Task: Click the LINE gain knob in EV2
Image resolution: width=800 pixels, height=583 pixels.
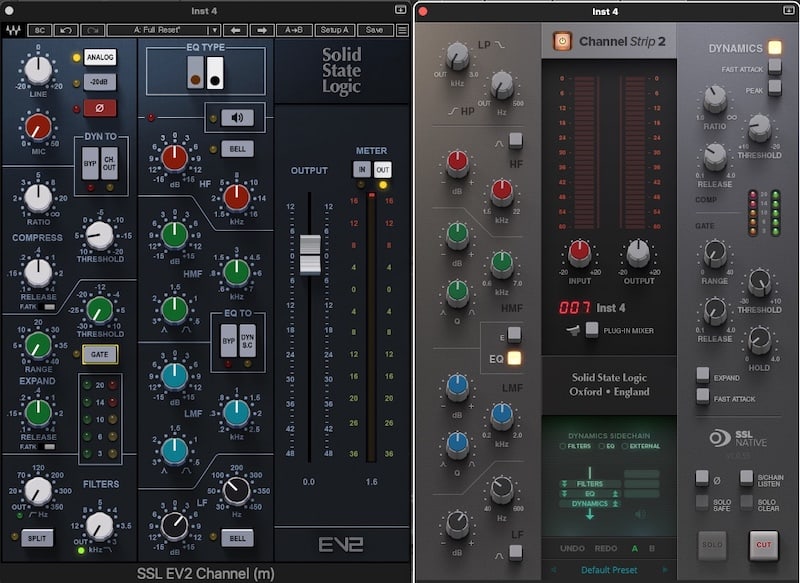Action: tap(38, 70)
